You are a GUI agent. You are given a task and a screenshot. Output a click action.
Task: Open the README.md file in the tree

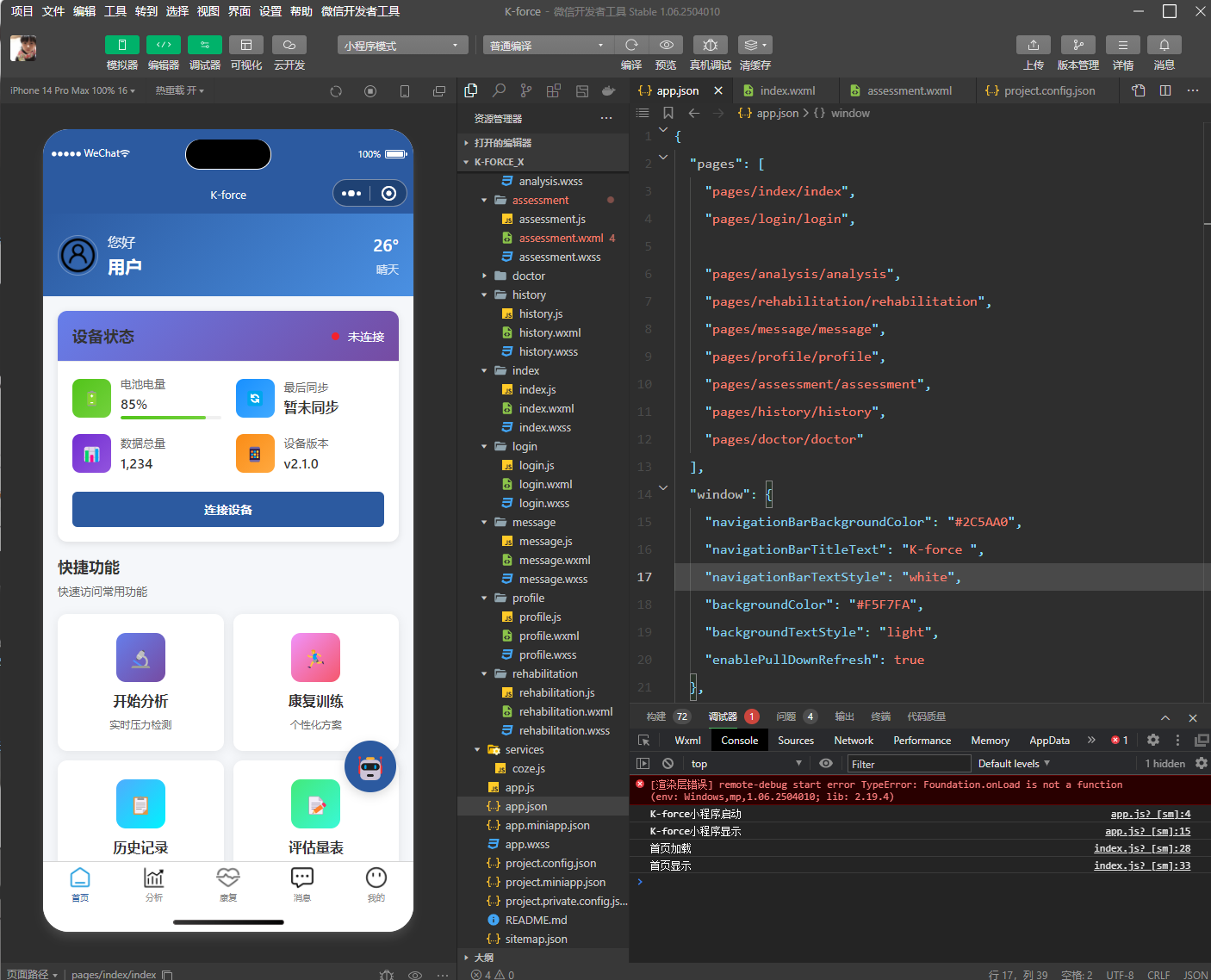(x=543, y=920)
